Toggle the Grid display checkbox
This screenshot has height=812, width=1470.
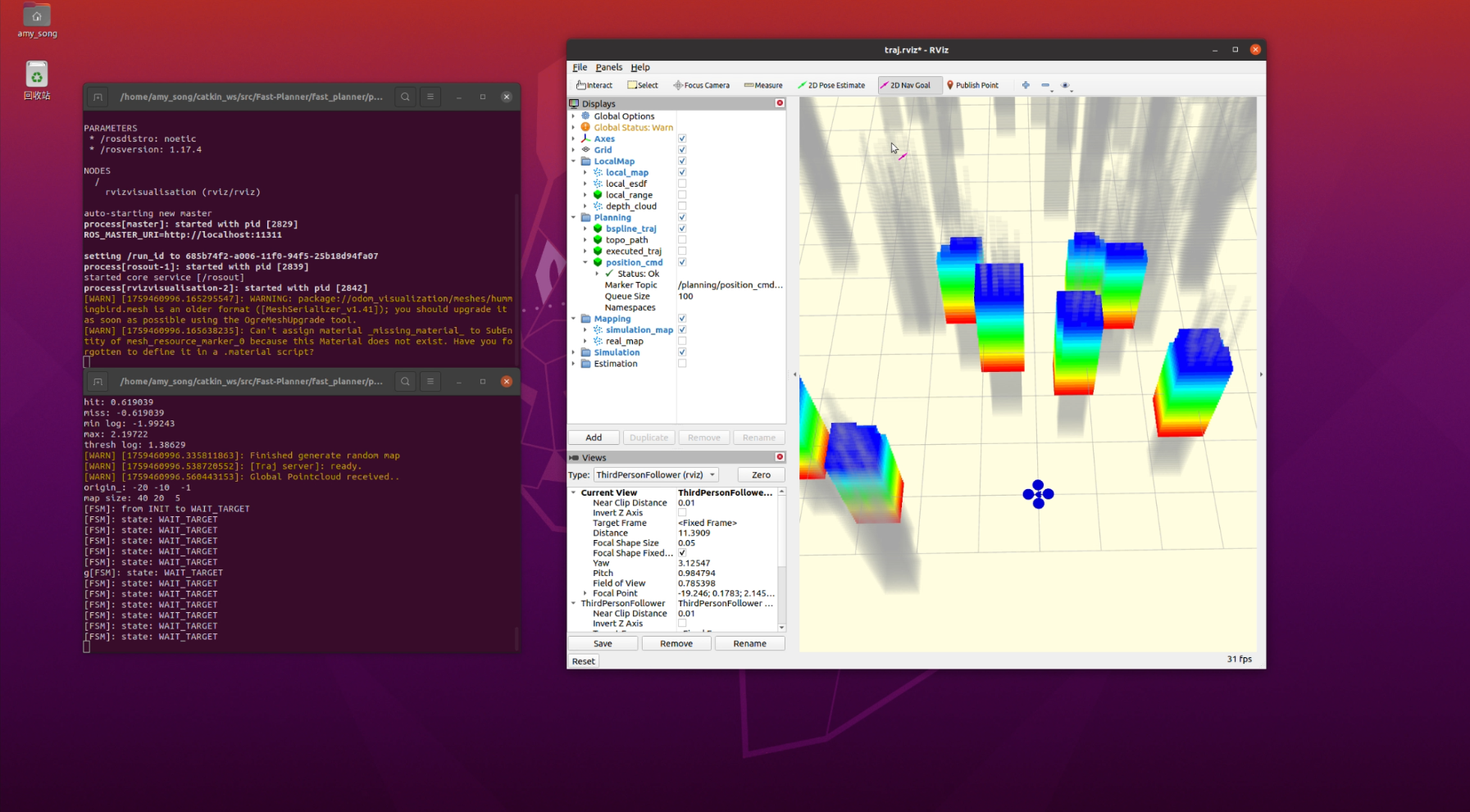(682, 150)
